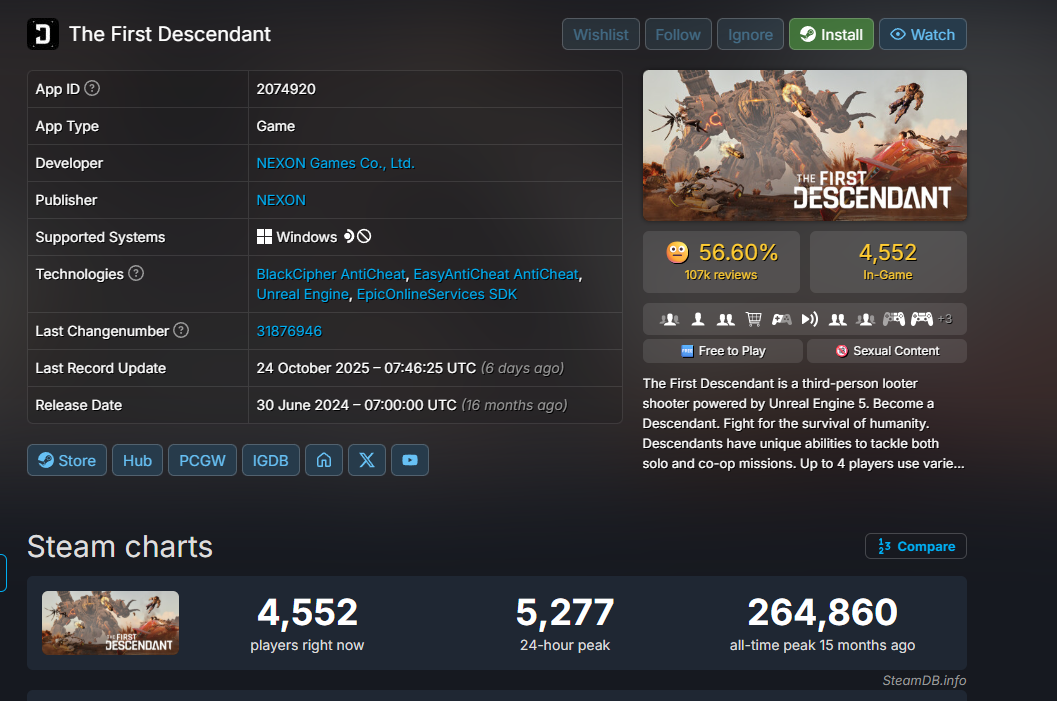Click the 5,277 24-hour peak stat
This screenshot has height=701, width=1057.
[x=565, y=623]
